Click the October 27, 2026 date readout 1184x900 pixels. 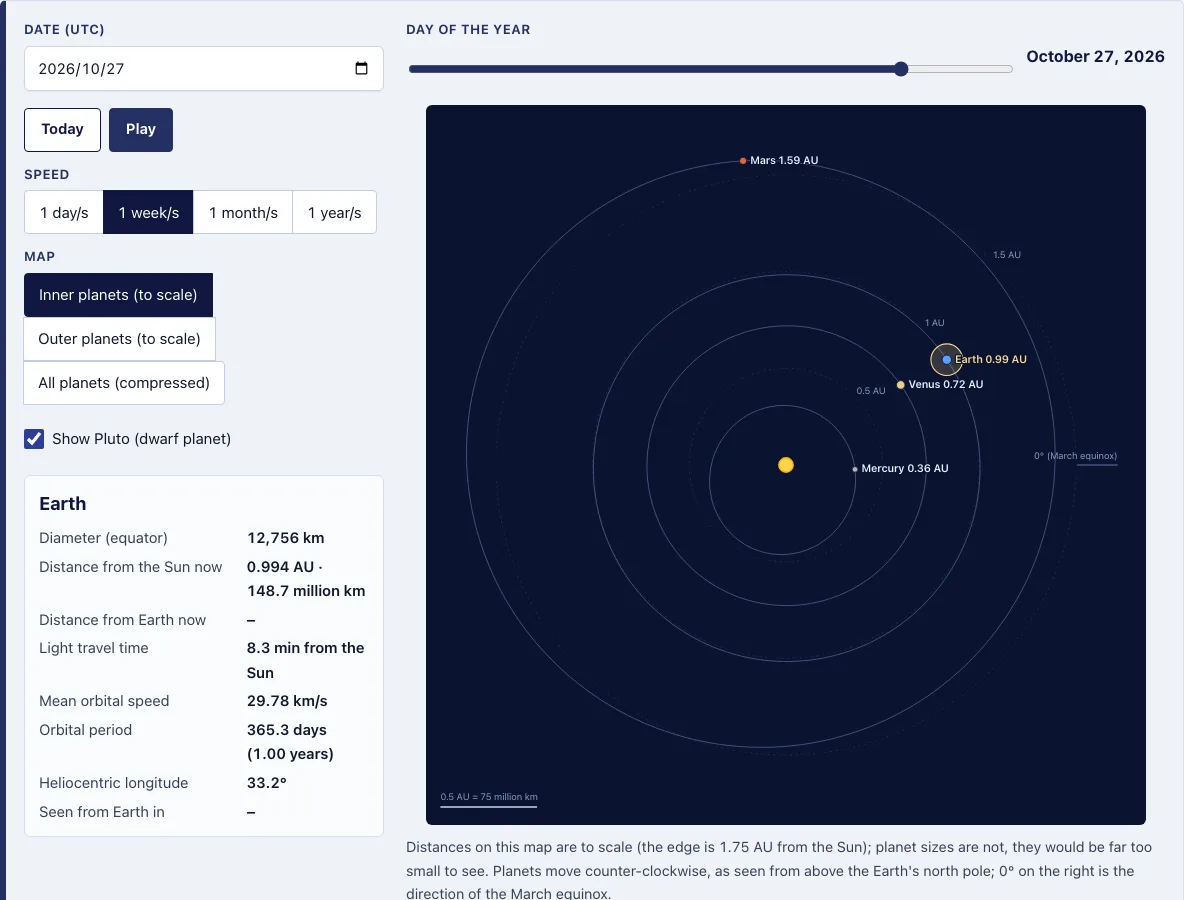pos(1095,57)
